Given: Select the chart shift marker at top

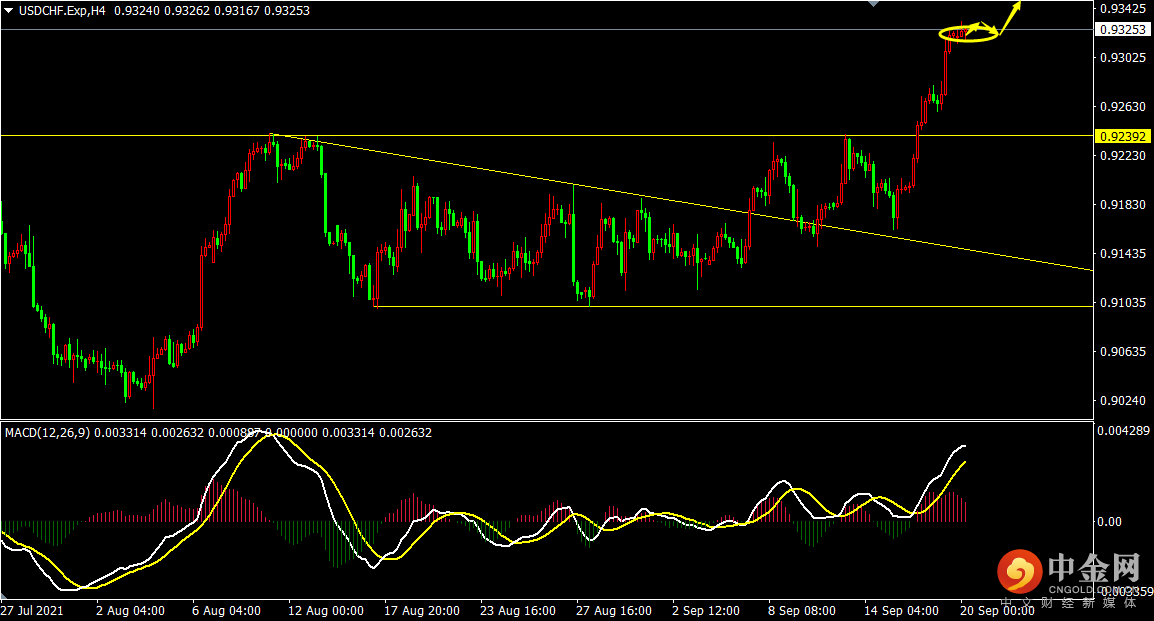Looking at the screenshot, I should [874, 4].
